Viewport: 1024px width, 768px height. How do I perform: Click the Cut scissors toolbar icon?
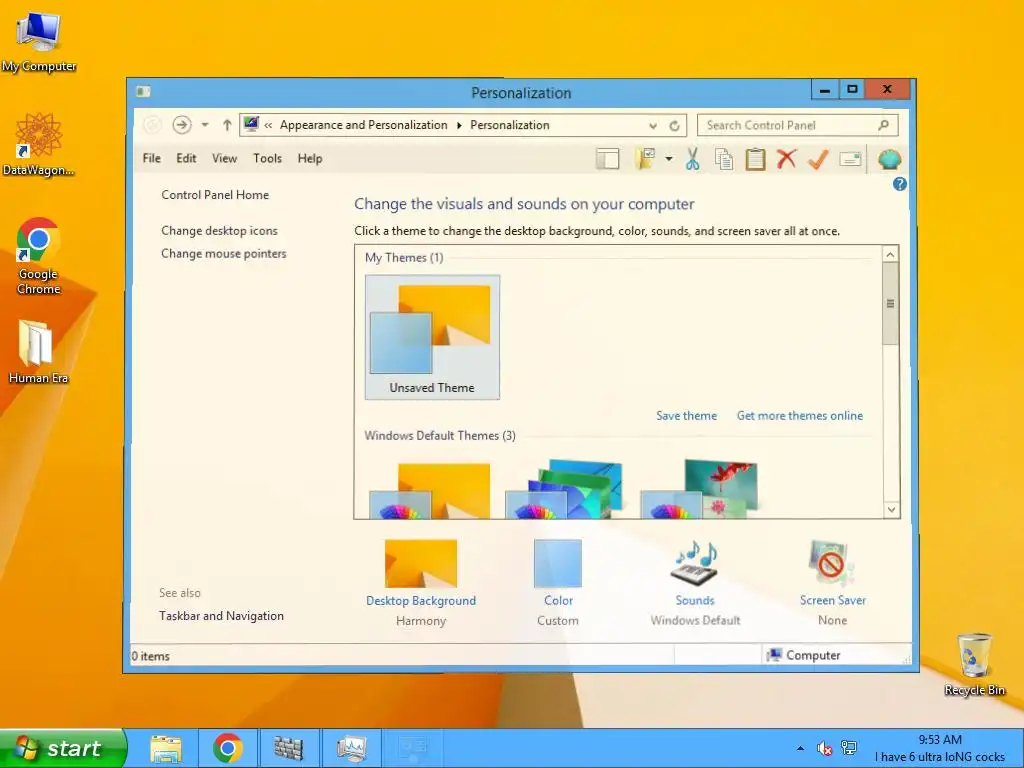pos(692,159)
